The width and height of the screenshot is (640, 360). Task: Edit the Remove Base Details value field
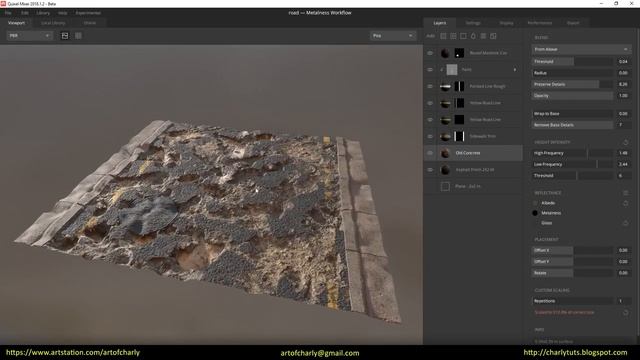pyautogui.click(x=623, y=125)
